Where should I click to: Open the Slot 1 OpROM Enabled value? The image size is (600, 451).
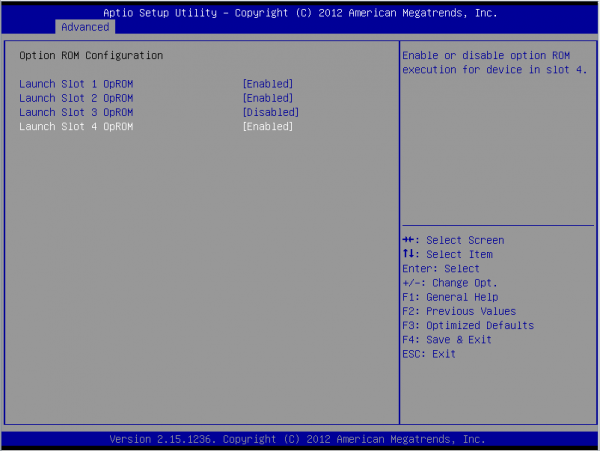coord(268,84)
